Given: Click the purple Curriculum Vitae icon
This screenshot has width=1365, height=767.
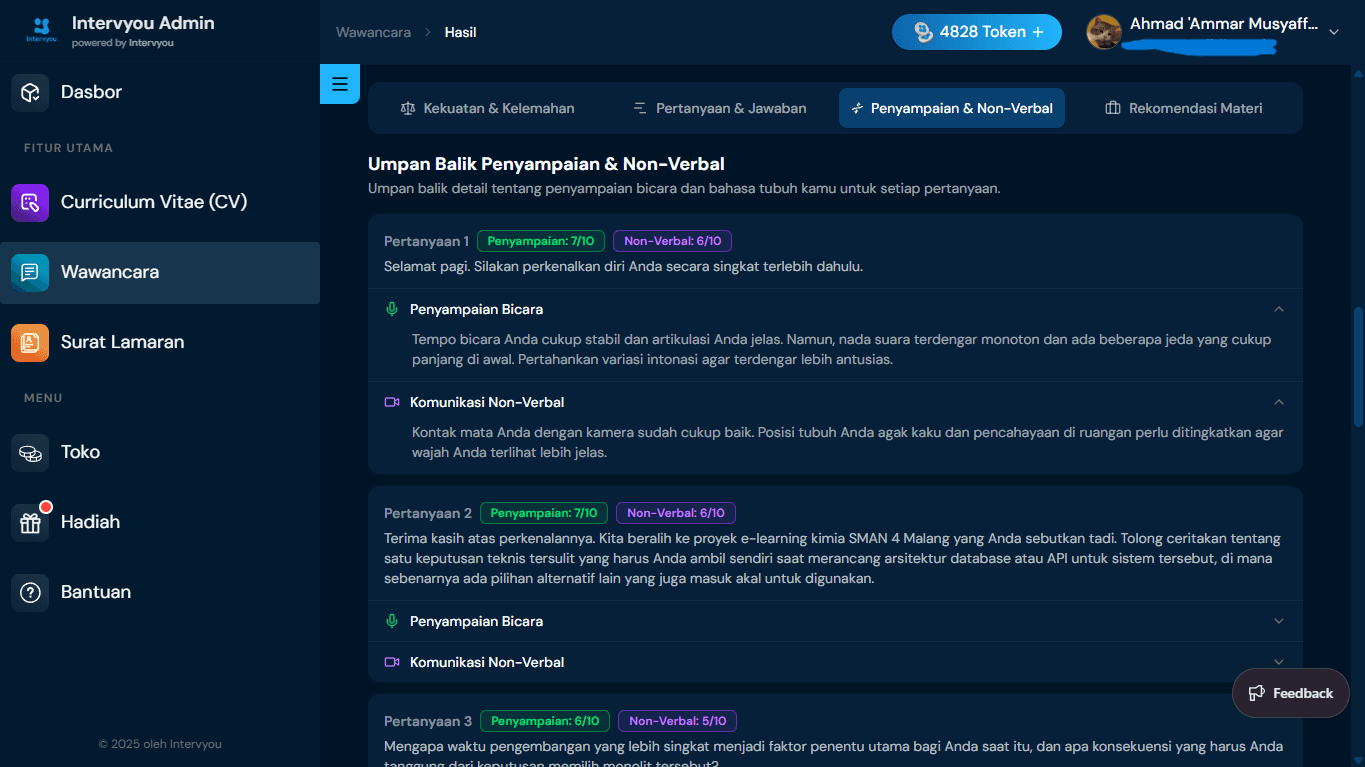Looking at the screenshot, I should point(30,202).
